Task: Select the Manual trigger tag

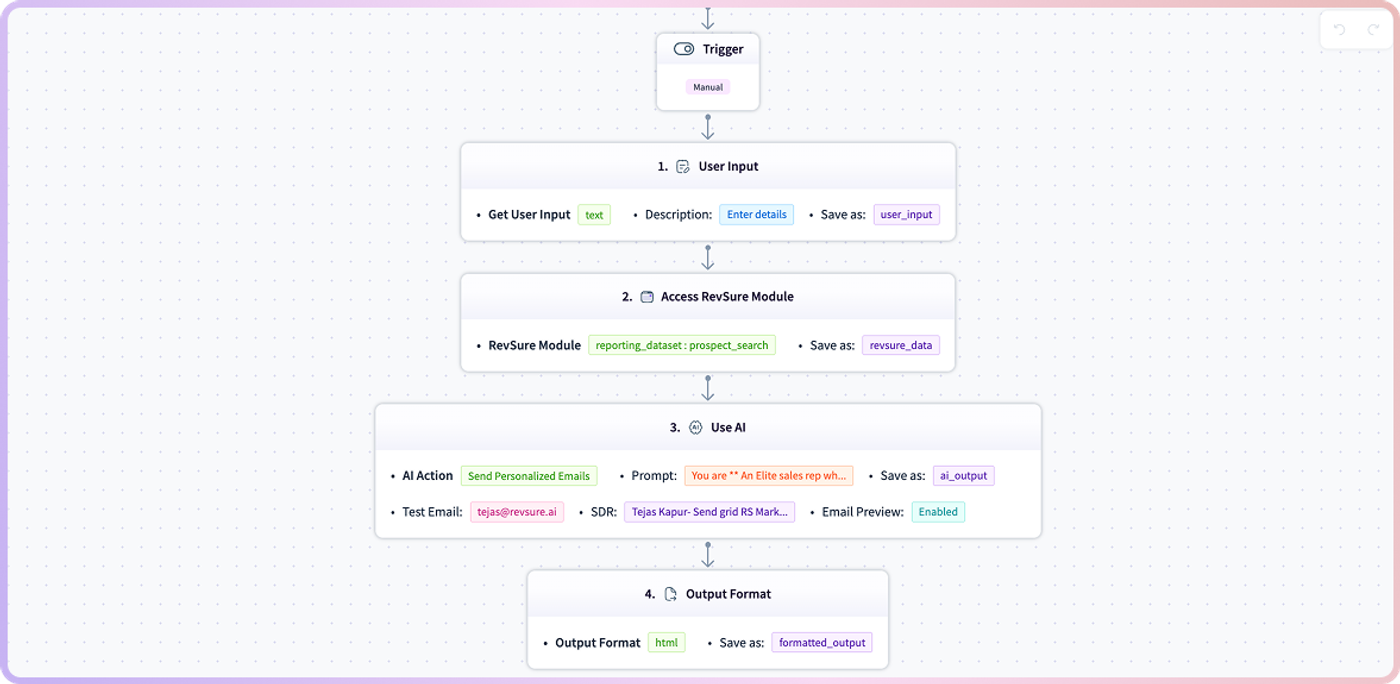Action: click(x=708, y=87)
